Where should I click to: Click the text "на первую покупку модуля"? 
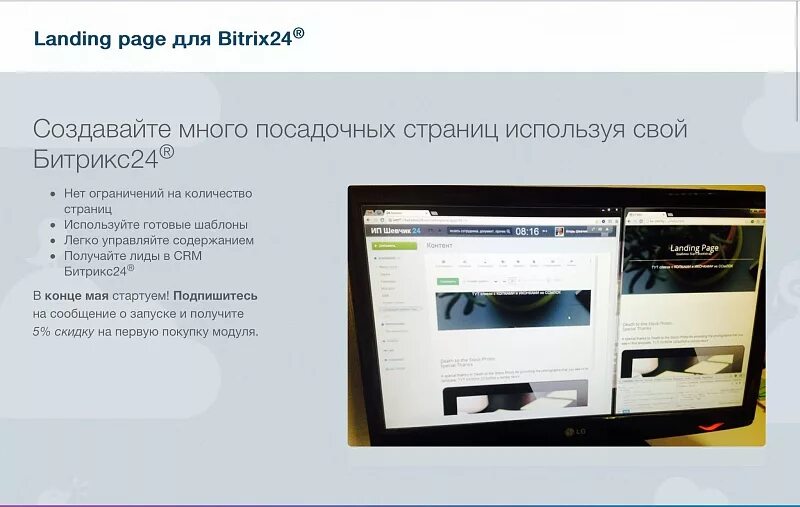[177, 332]
